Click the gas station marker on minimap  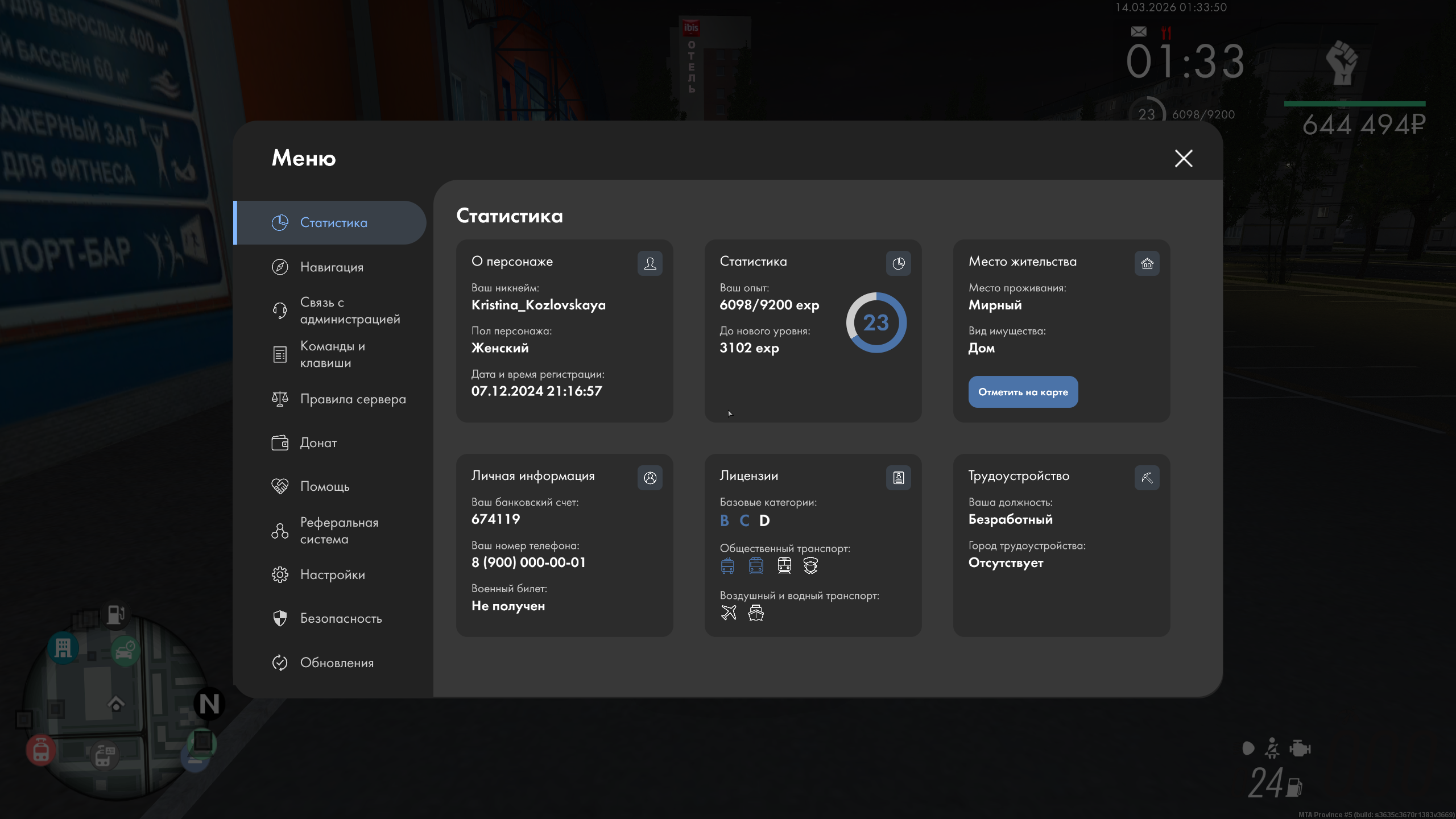point(116,614)
